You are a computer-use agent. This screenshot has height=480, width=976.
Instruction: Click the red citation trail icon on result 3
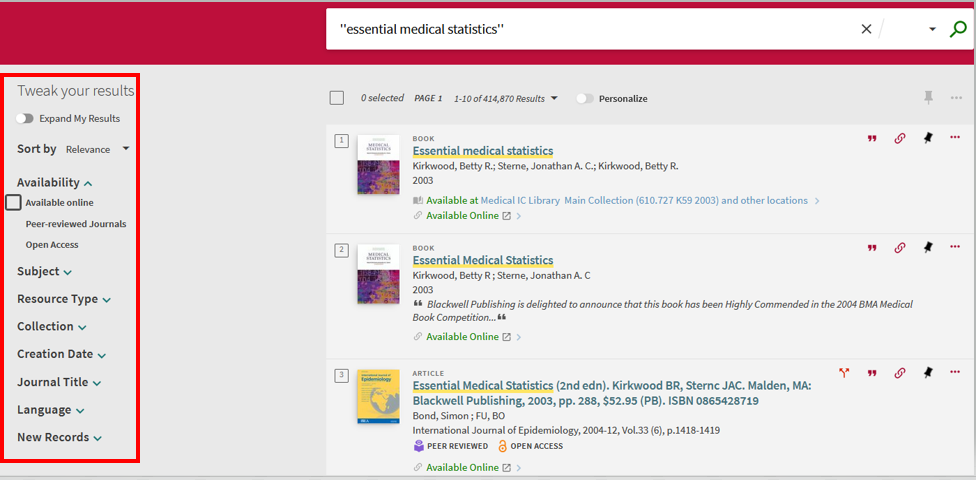844,373
